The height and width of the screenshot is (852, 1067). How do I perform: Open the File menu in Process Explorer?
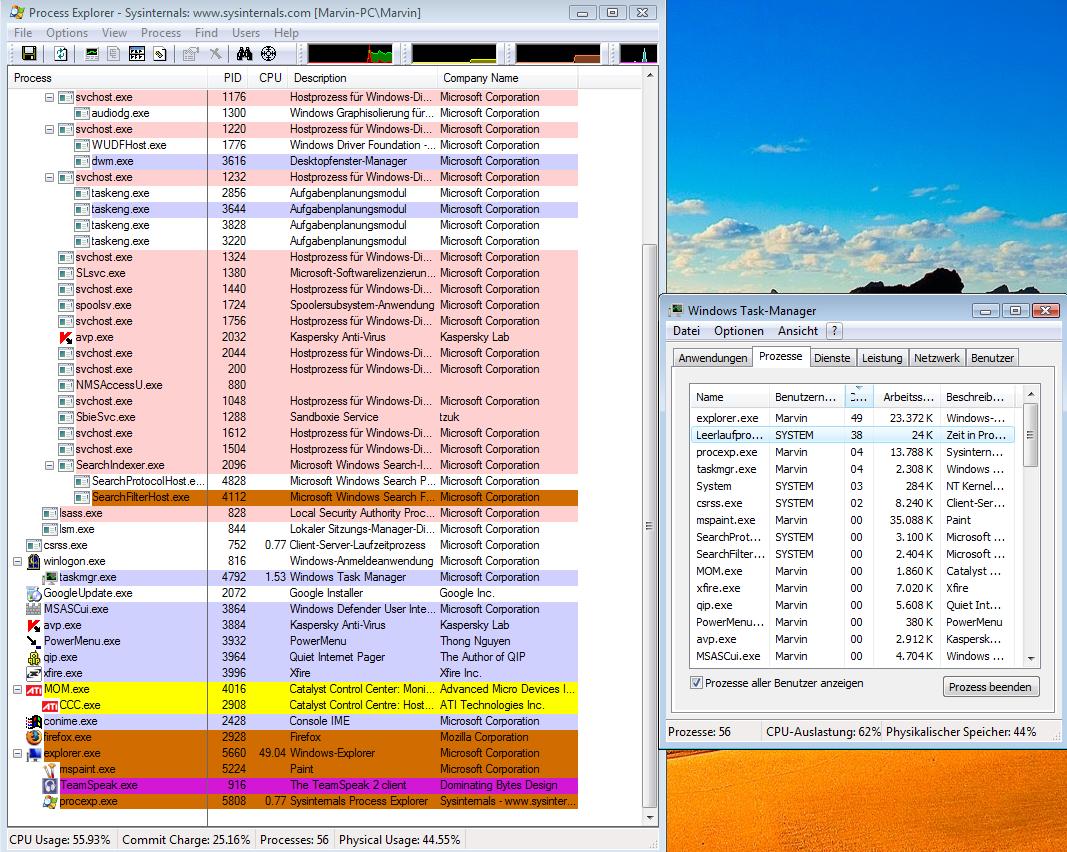pyautogui.click(x=23, y=33)
